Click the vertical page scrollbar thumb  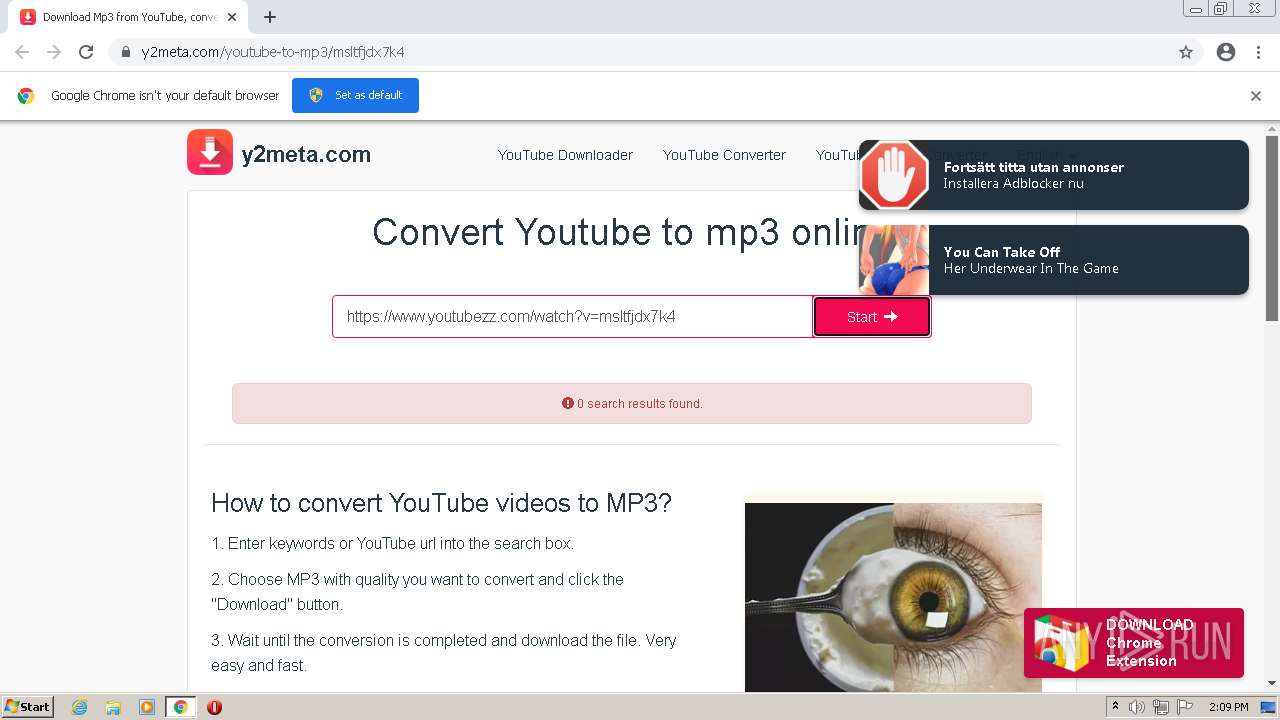point(1272,228)
